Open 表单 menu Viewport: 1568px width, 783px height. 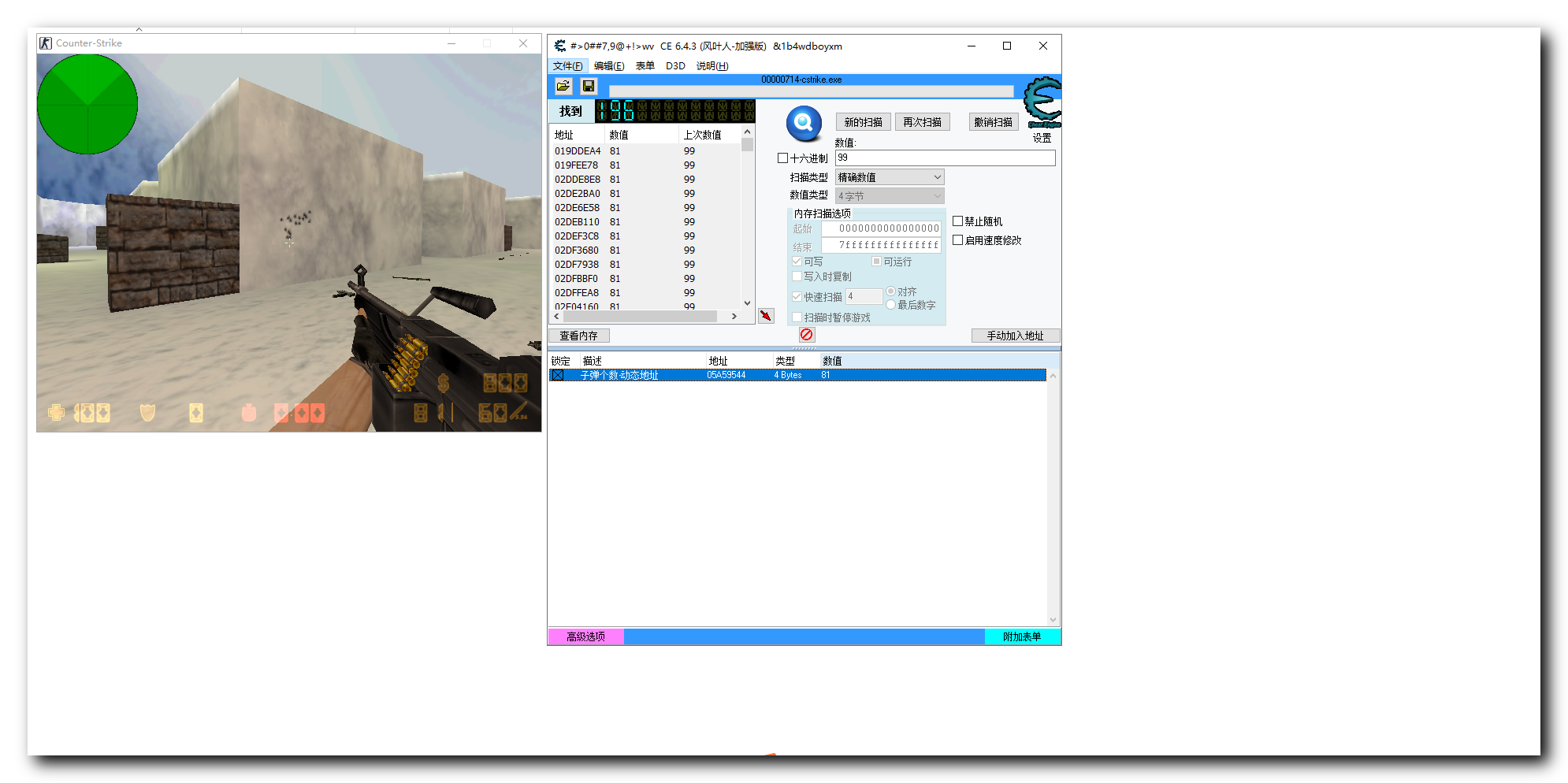pyautogui.click(x=645, y=66)
